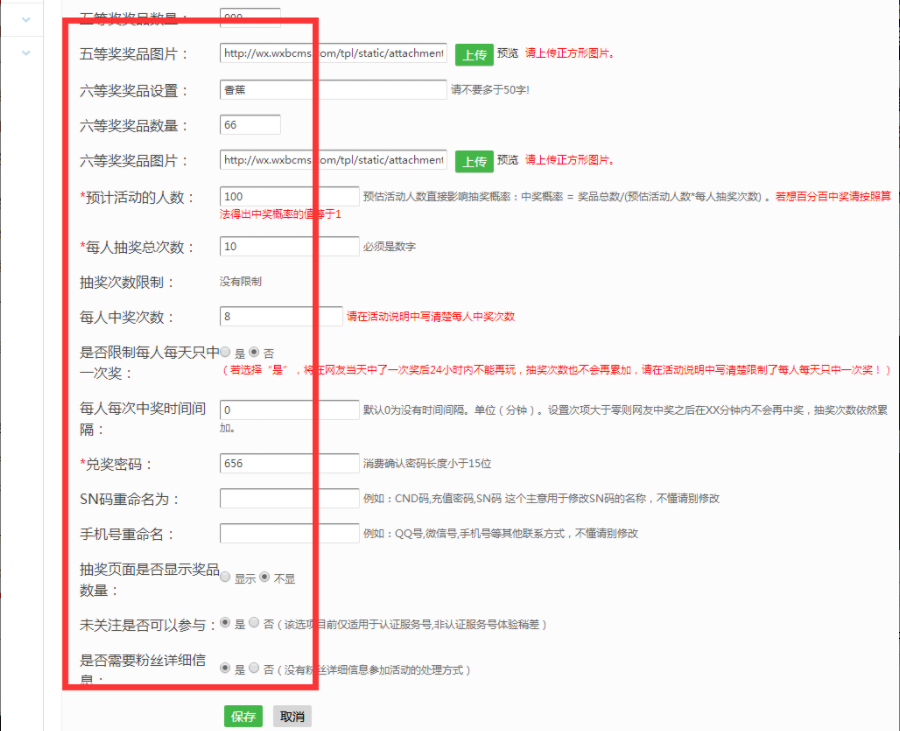900x731 pixels.
Task: Focus the 五等奖奖品图片 URL field
Action: tap(333, 53)
